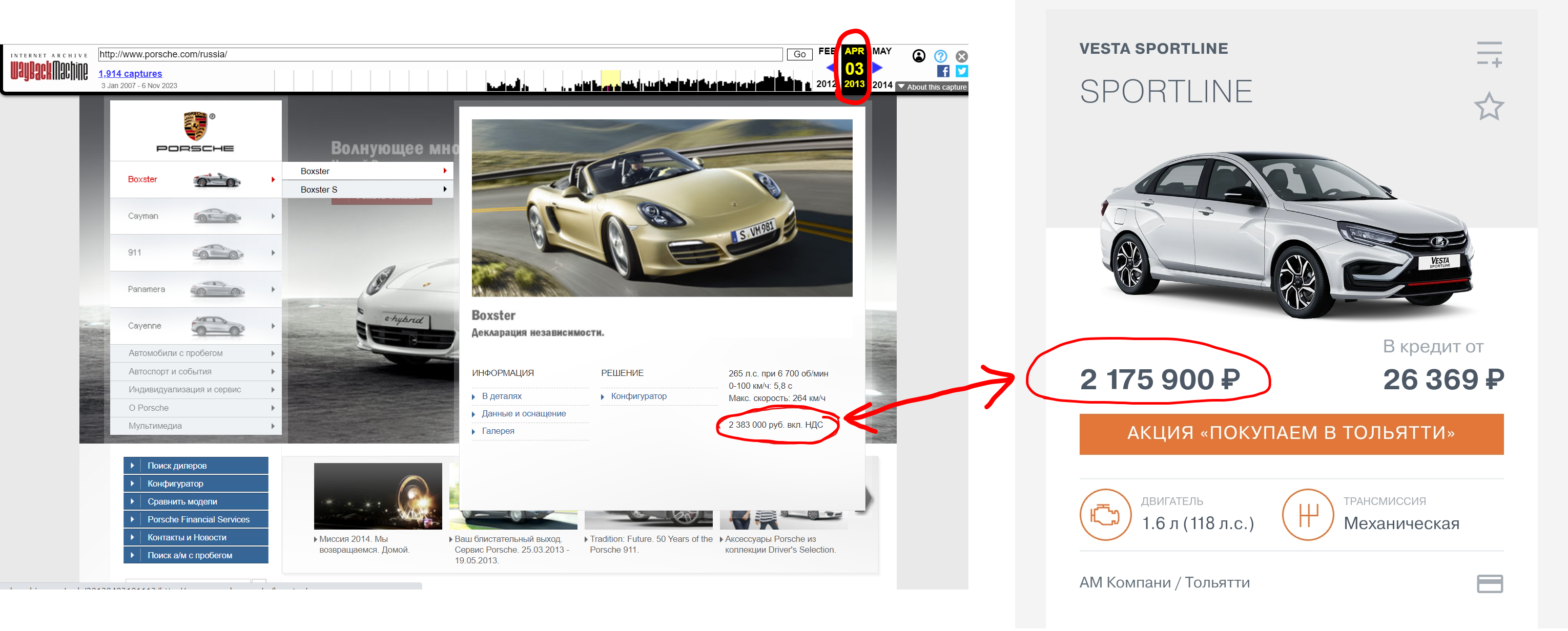
Task: Click the Поиск а/м с пробегом button
Action: point(196,555)
